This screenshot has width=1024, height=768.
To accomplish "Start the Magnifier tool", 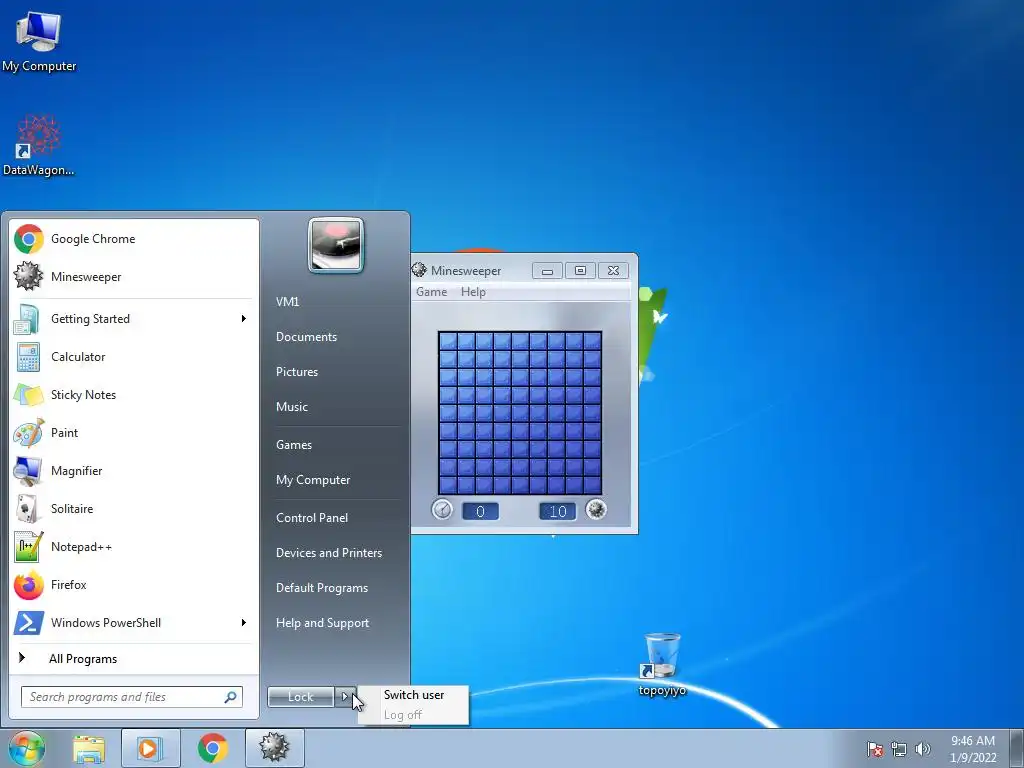I will (134, 471).
